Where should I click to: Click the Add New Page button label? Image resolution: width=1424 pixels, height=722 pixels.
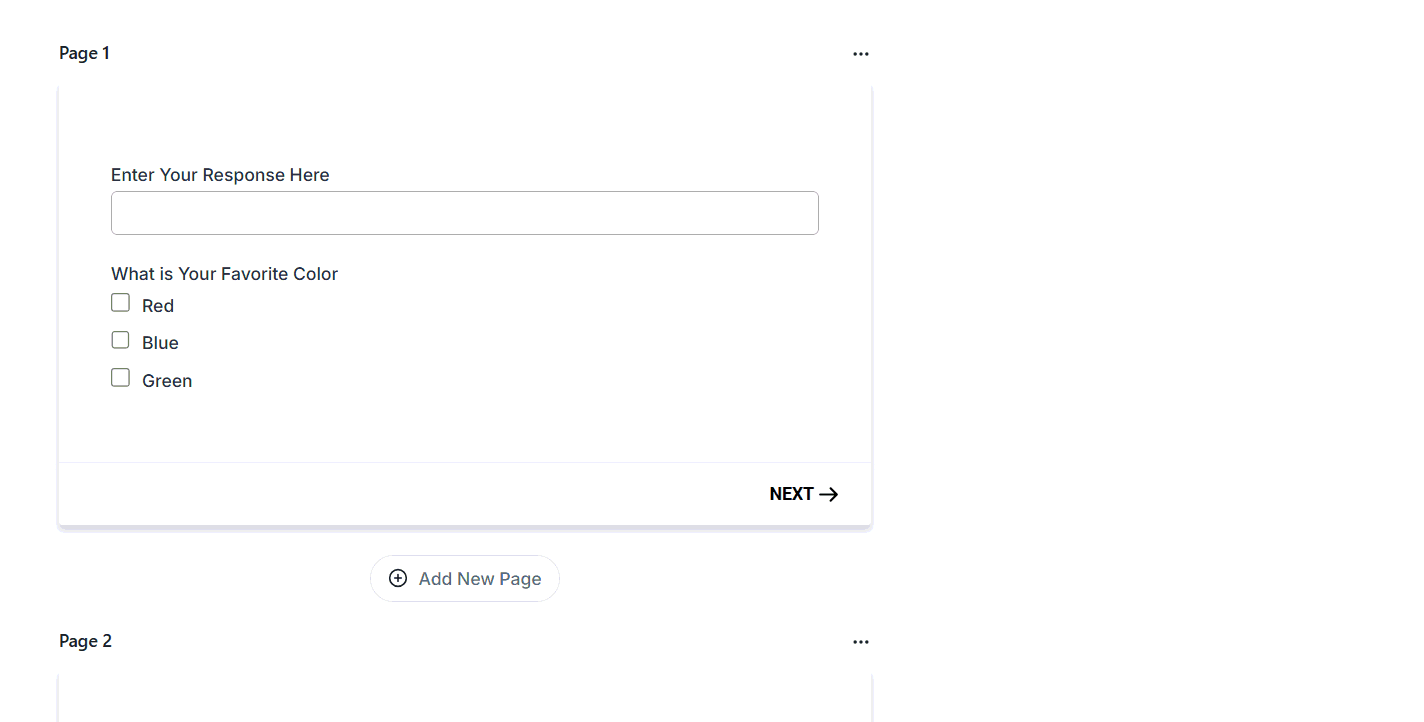point(480,579)
